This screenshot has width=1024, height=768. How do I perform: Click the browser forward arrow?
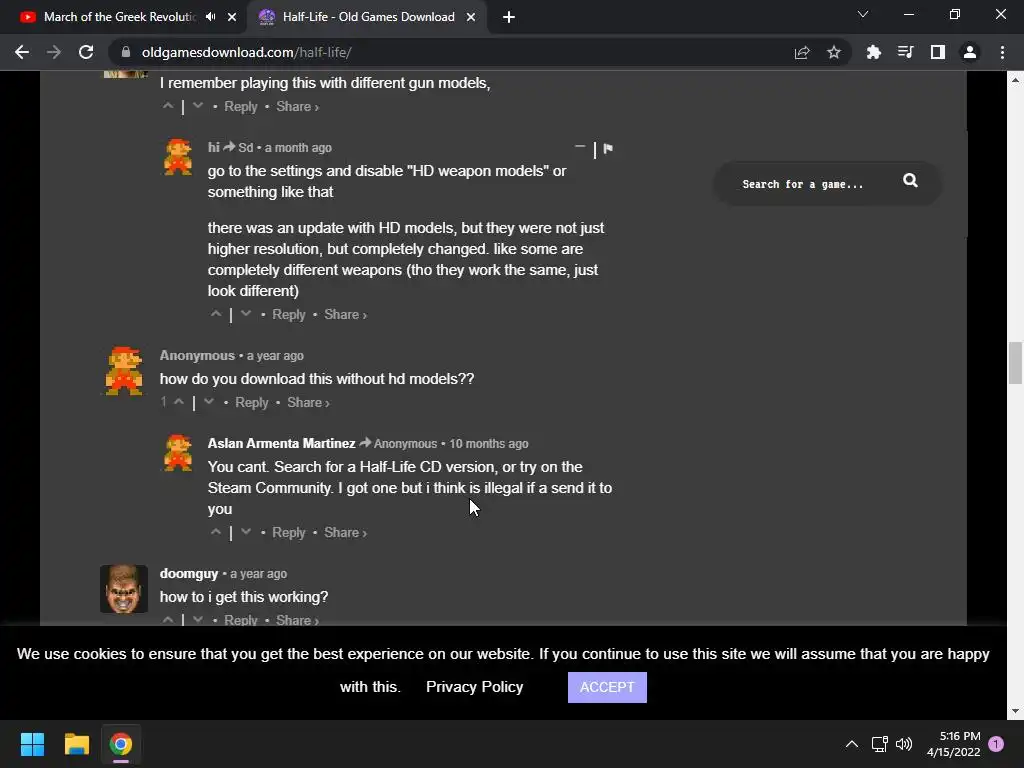point(54,52)
